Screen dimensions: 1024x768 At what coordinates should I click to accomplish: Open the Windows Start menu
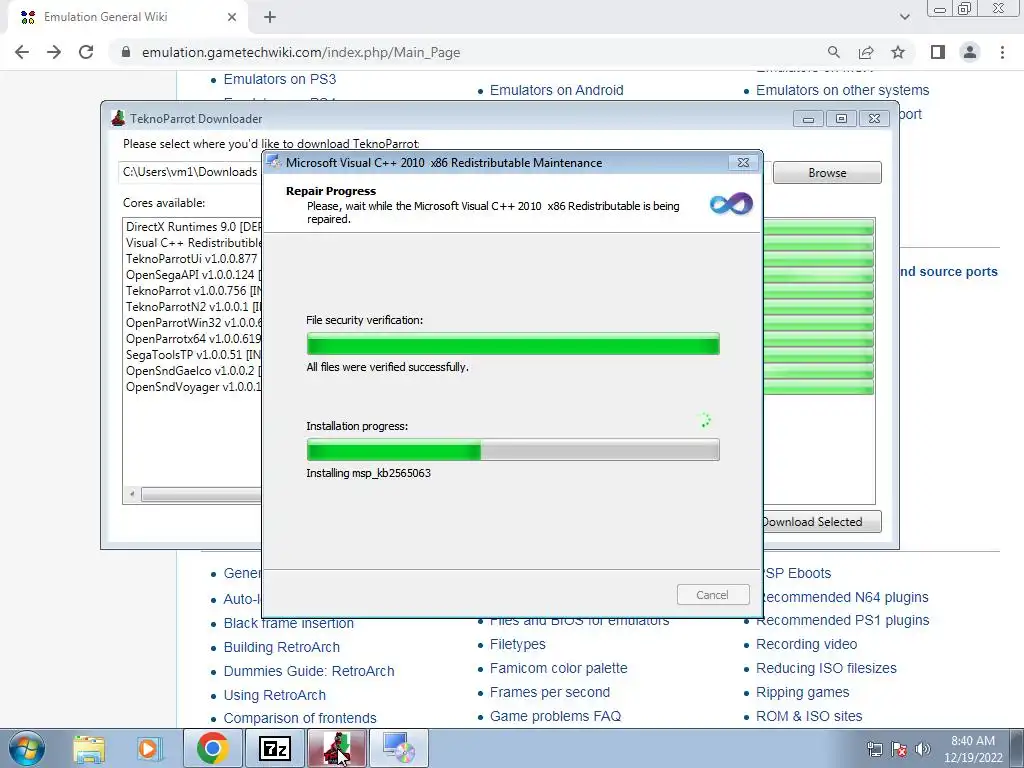(x=25, y=748)
